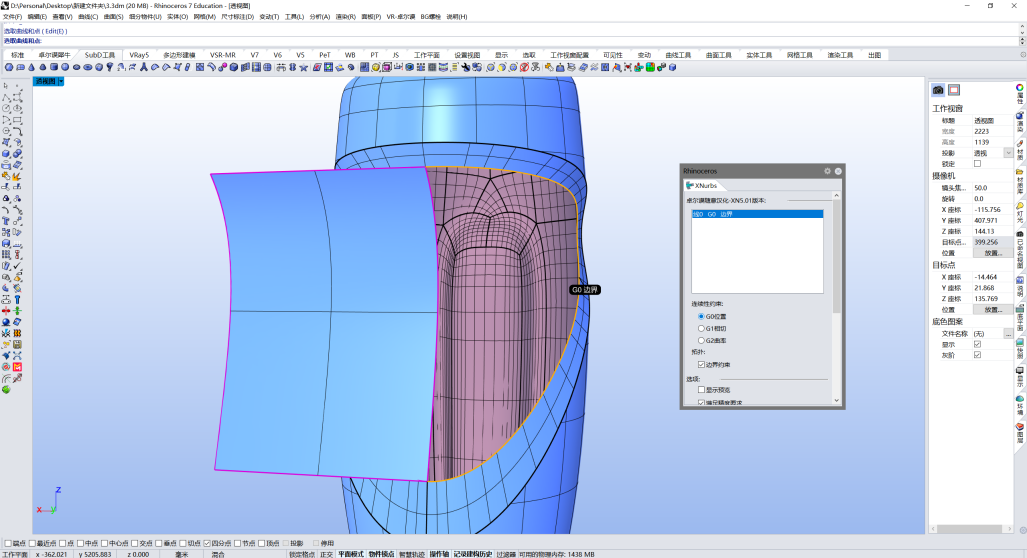This screenshot has height=558, width=1027.
Task: Click the XNurbs panel scroll-up arrow
Action: point(836,196)
